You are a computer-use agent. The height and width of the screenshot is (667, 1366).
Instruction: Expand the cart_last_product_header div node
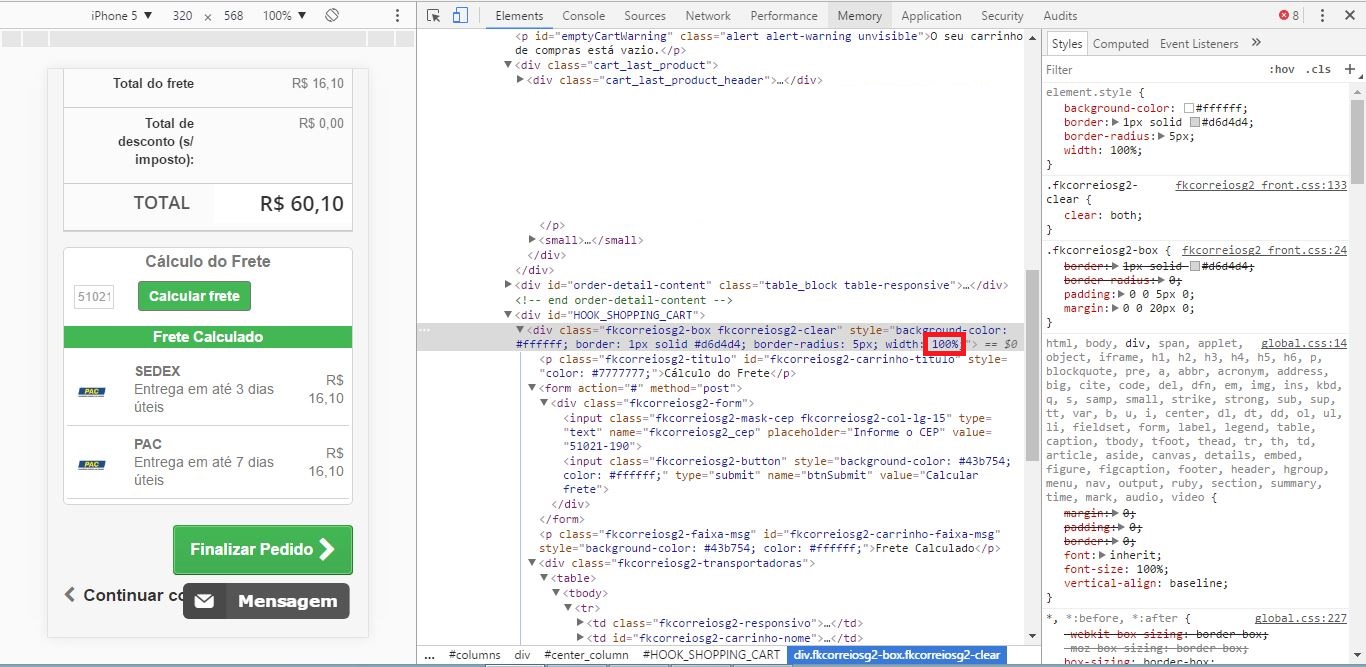pyautogui.click(x=521, y=80)
